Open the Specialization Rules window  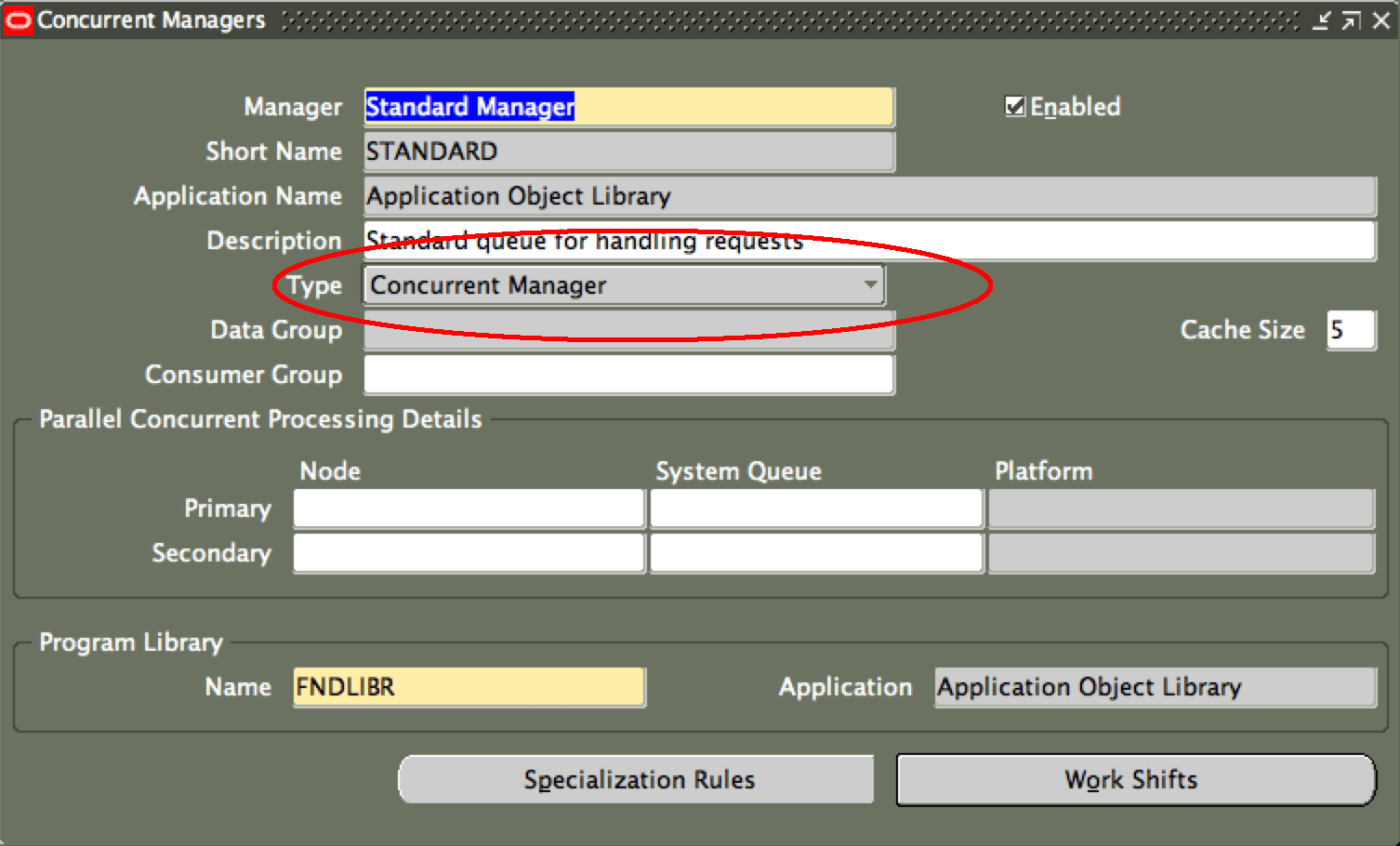coord(637,779)
